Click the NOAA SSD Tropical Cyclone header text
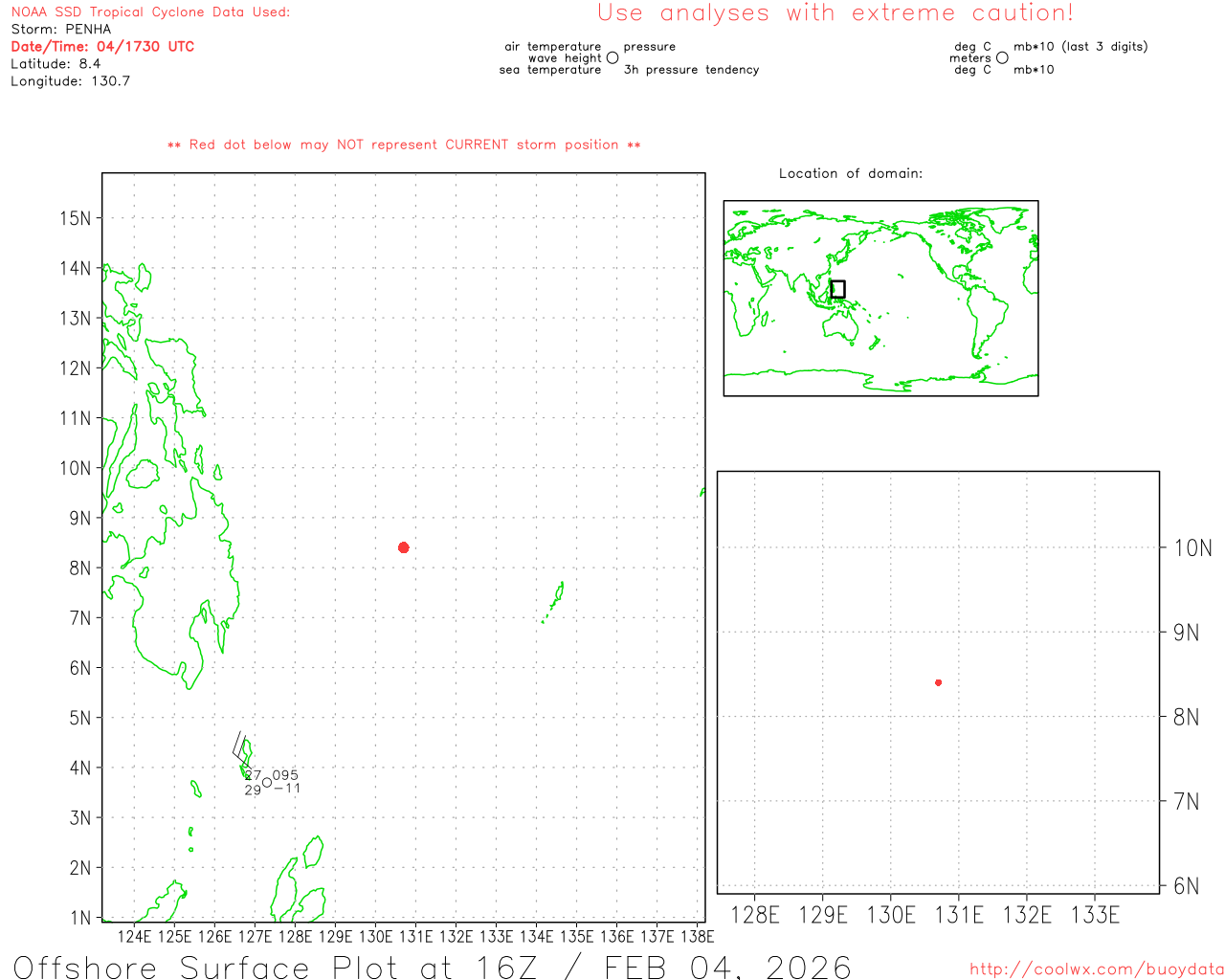The height and width of the screenshot is (980, 1225). click(150, 12)
